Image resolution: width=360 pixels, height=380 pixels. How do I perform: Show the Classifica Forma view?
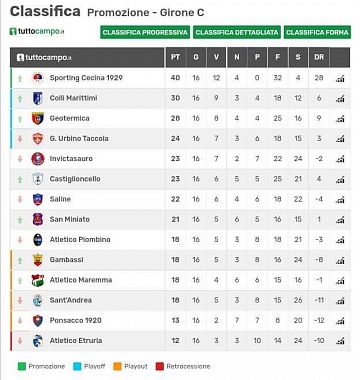[x=317, y=32]
